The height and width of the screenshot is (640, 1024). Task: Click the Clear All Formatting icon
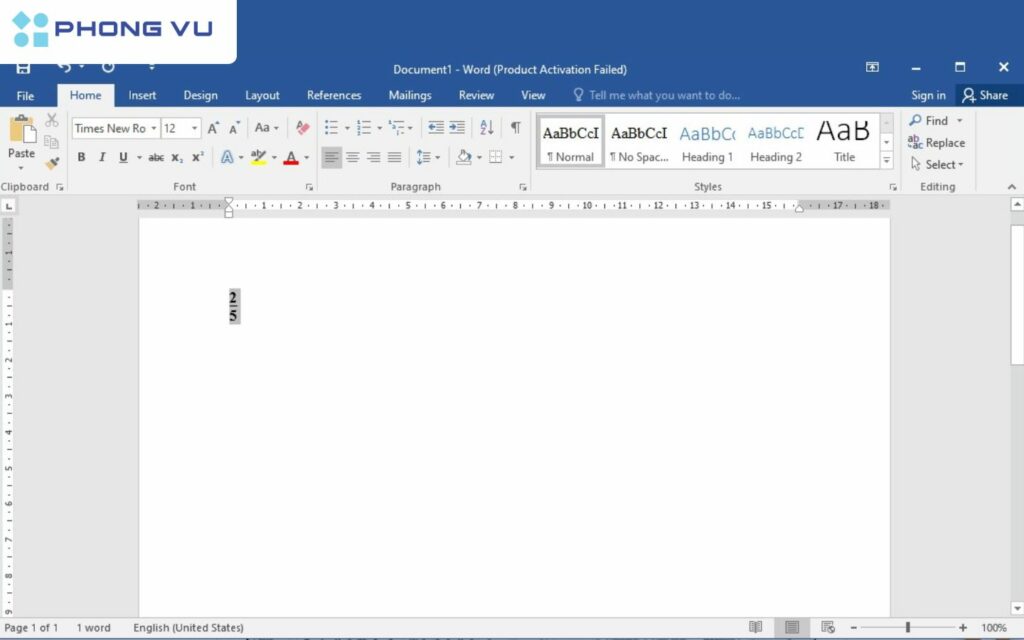[302, 128]
